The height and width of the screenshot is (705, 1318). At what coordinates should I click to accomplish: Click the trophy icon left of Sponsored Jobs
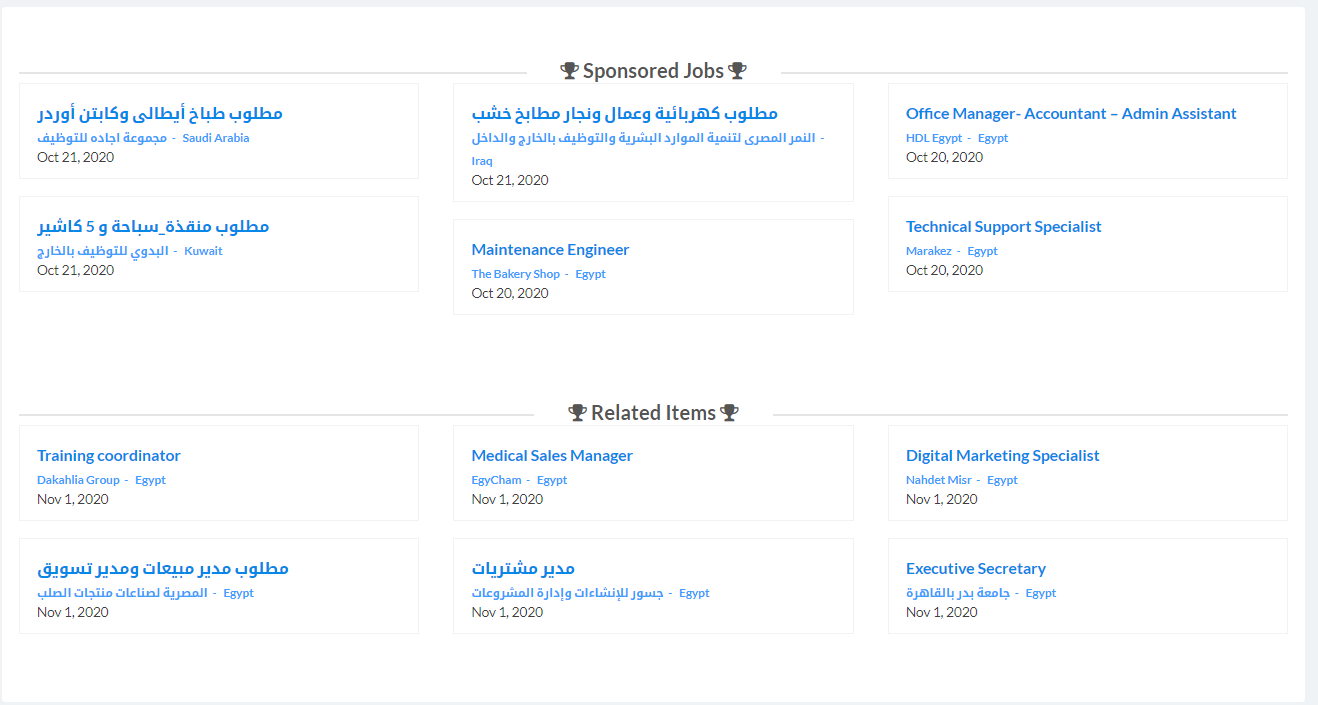pos(569,71)
